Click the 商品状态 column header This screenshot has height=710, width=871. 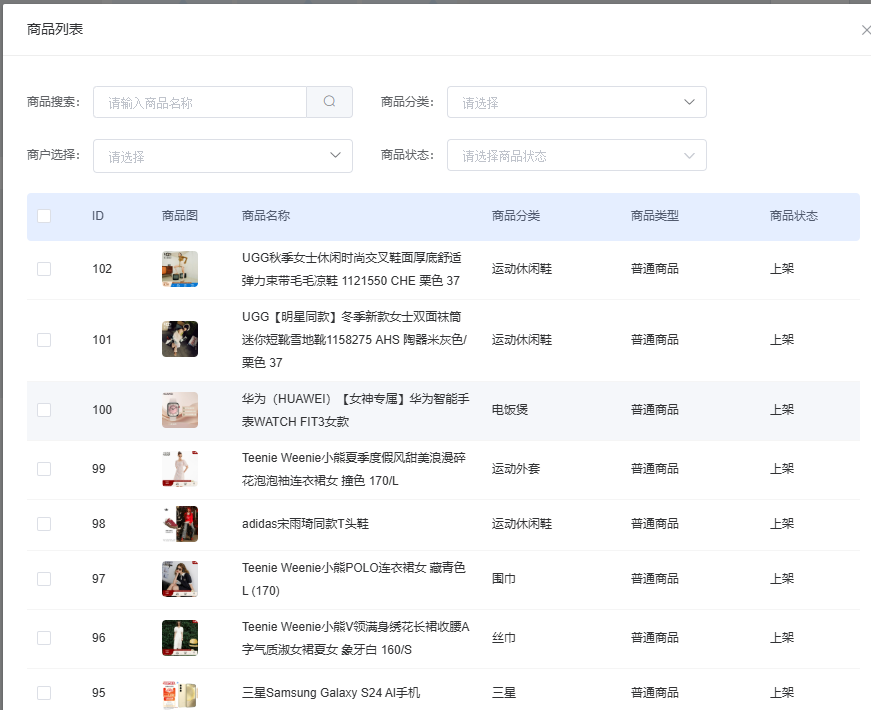tap(794, 216)
